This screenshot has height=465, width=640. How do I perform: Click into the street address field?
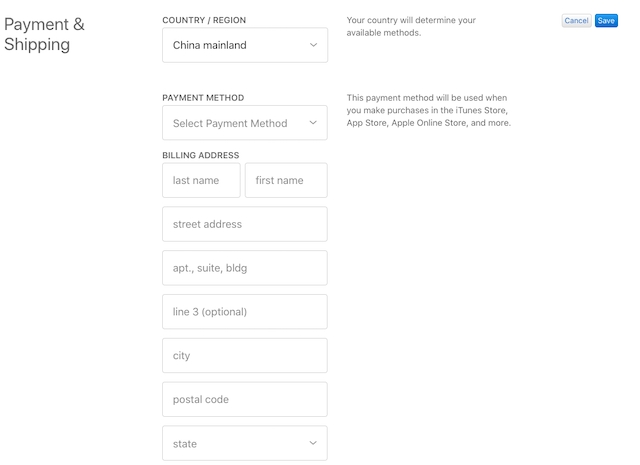click(244, 224)
